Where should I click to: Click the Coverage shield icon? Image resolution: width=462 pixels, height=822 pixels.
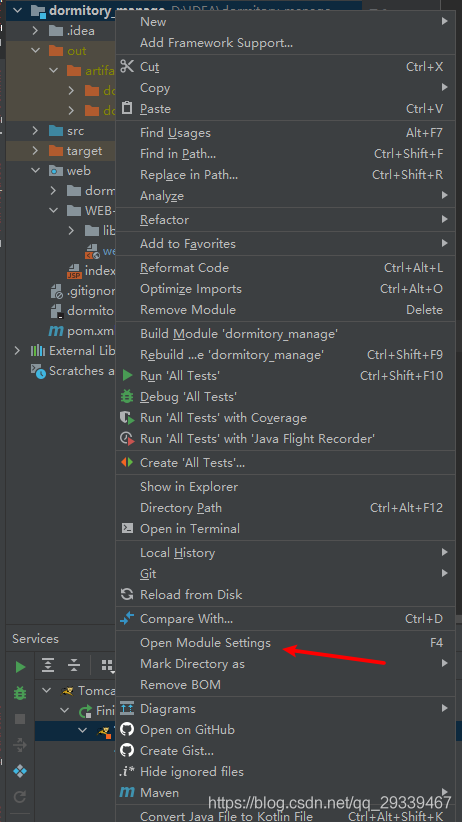point(127,417)
